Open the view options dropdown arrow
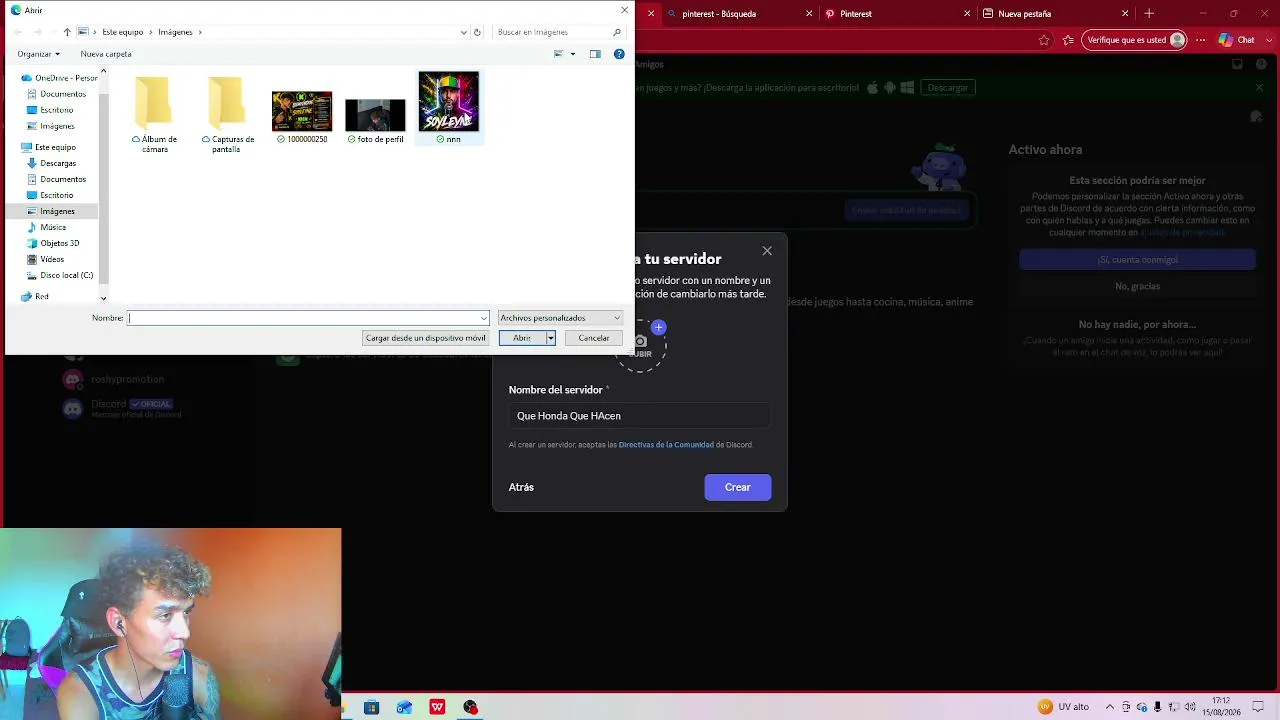 point(573,54)
